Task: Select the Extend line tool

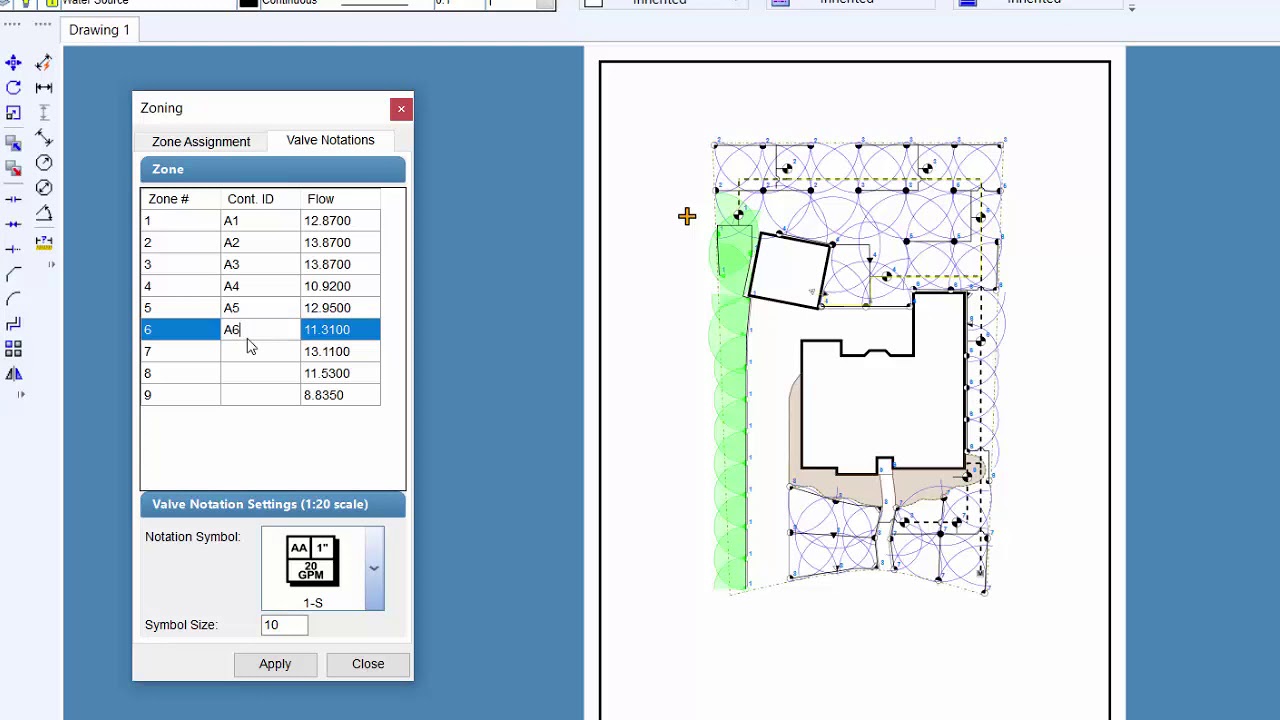Action: [x=13, y=249]
